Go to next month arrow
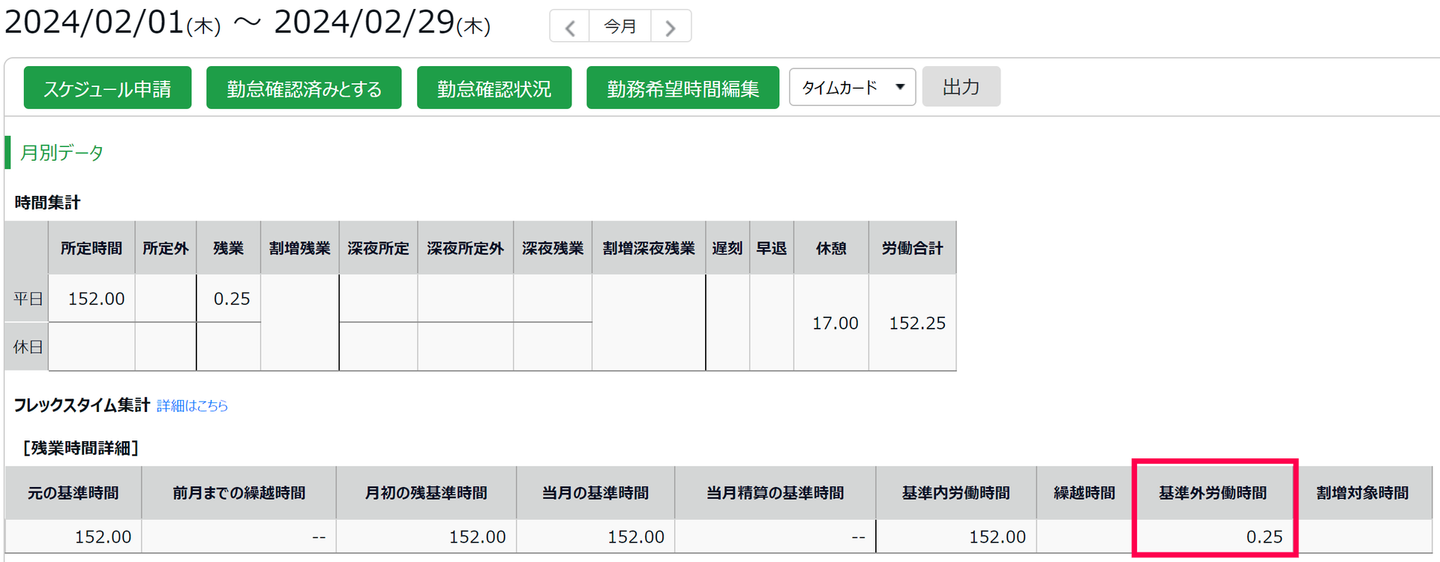 point(671,27)
